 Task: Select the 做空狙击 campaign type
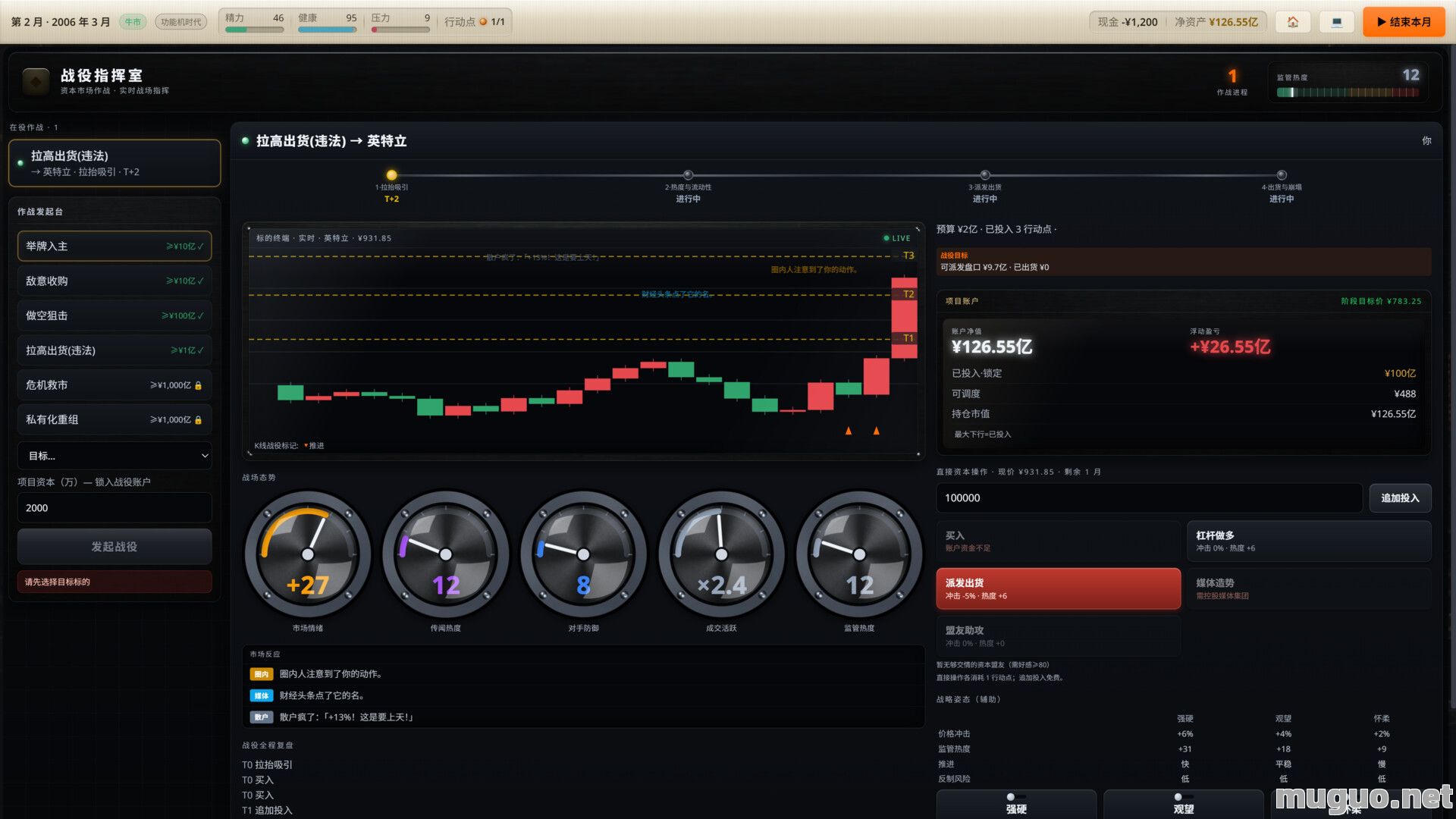click(x=115, y=315)
